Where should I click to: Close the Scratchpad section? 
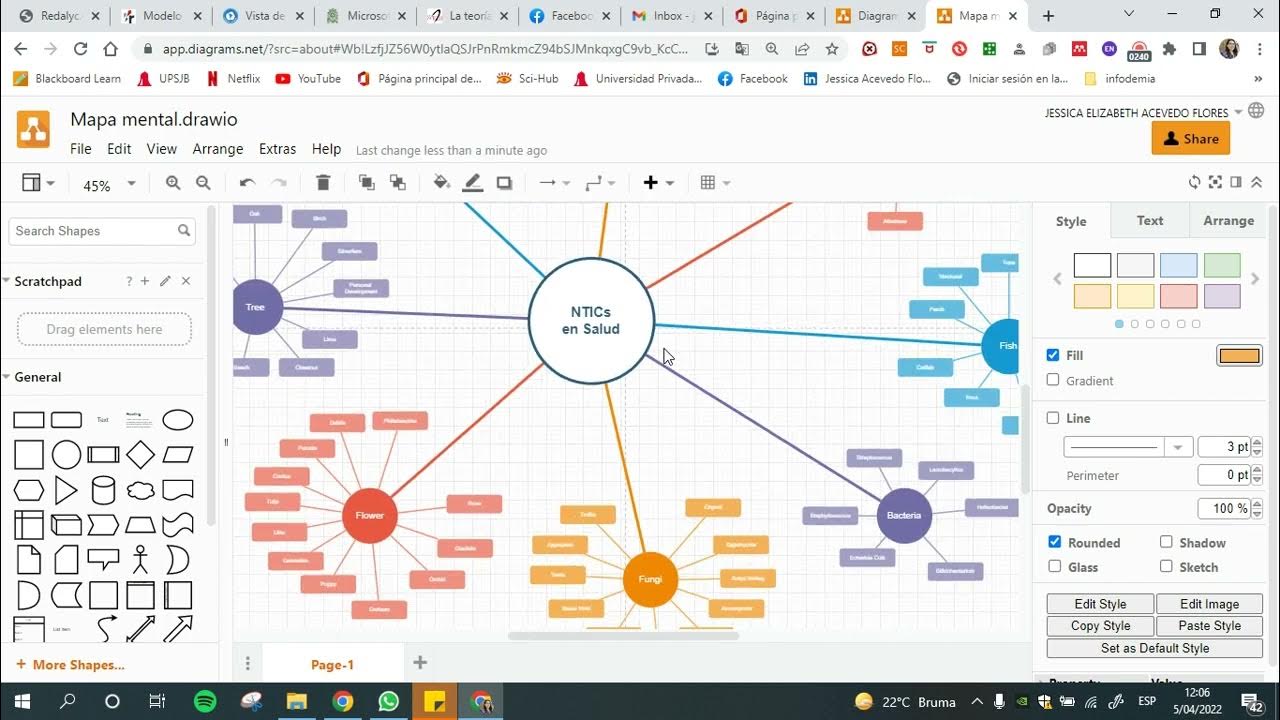point(186,282)
